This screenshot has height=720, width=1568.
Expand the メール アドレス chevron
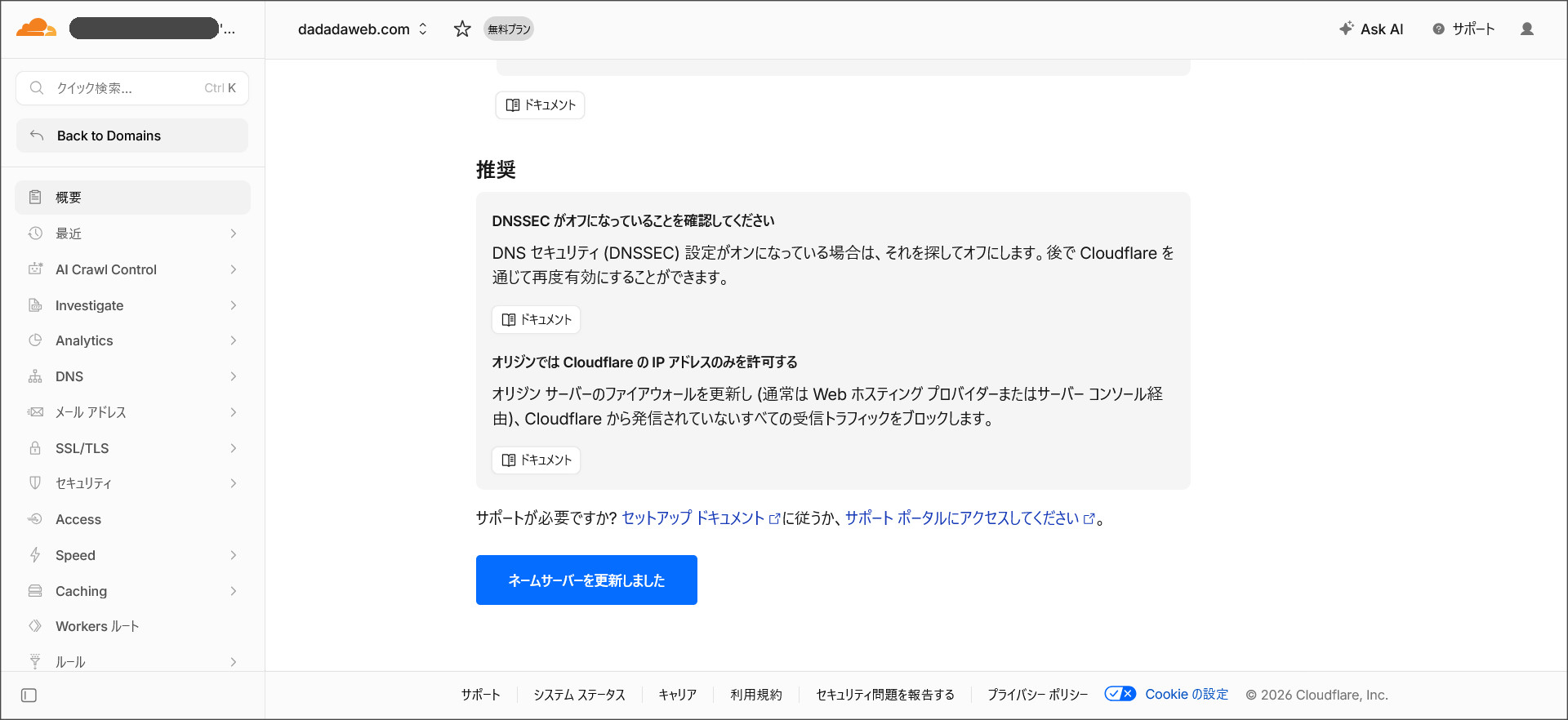click(234, 412)
